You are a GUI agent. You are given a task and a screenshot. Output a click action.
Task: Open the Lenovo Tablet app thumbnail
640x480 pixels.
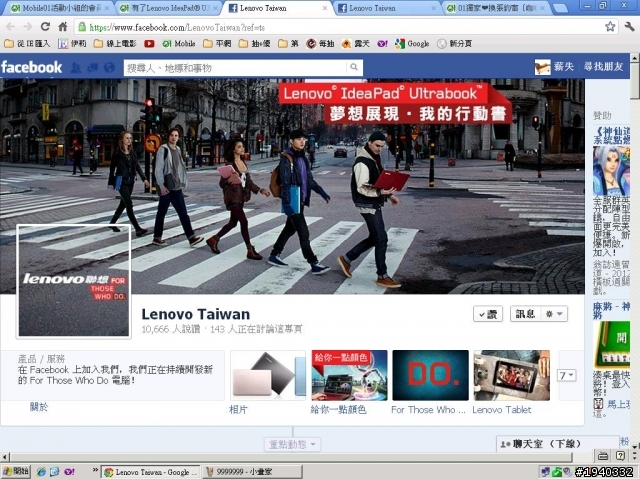click(x=511, y=375)
